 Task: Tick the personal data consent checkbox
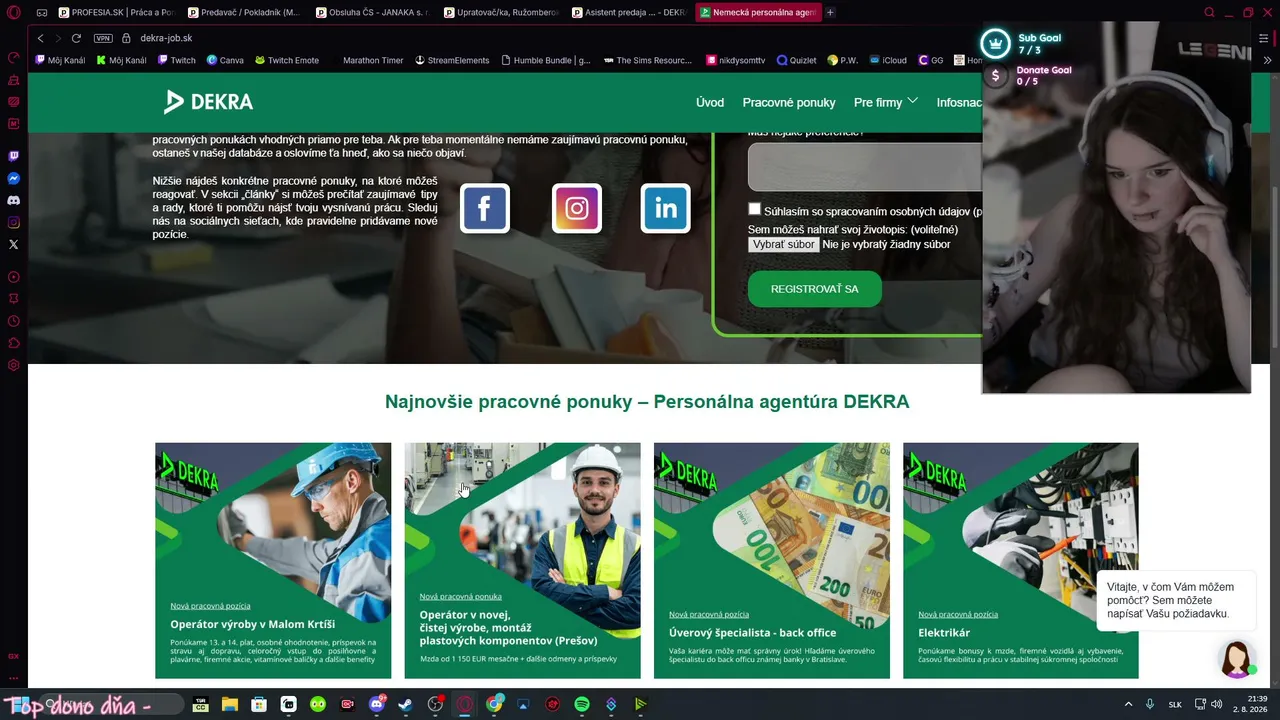(754, 209)
